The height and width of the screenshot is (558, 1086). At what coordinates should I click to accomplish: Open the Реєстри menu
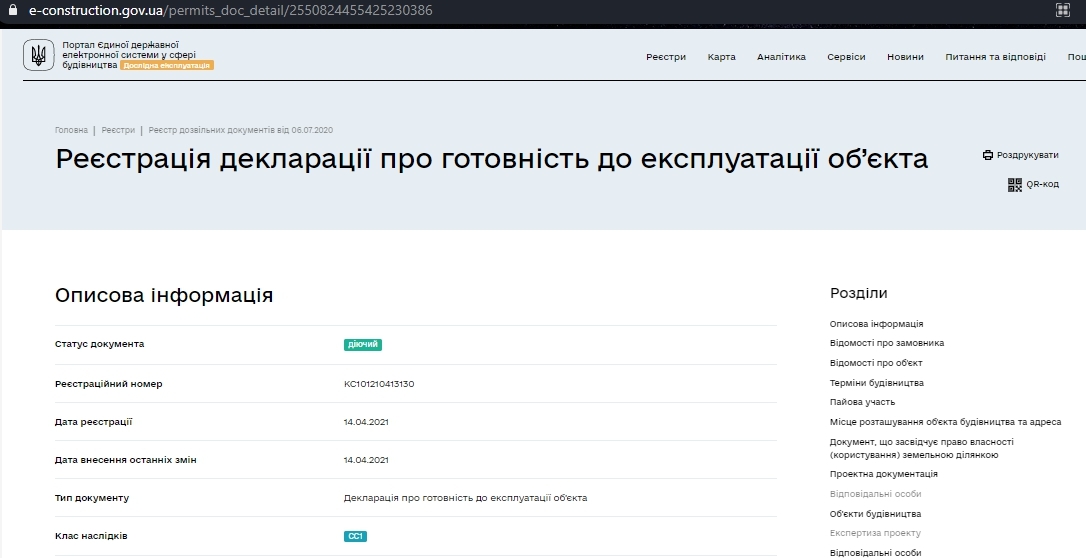(666, 57)
